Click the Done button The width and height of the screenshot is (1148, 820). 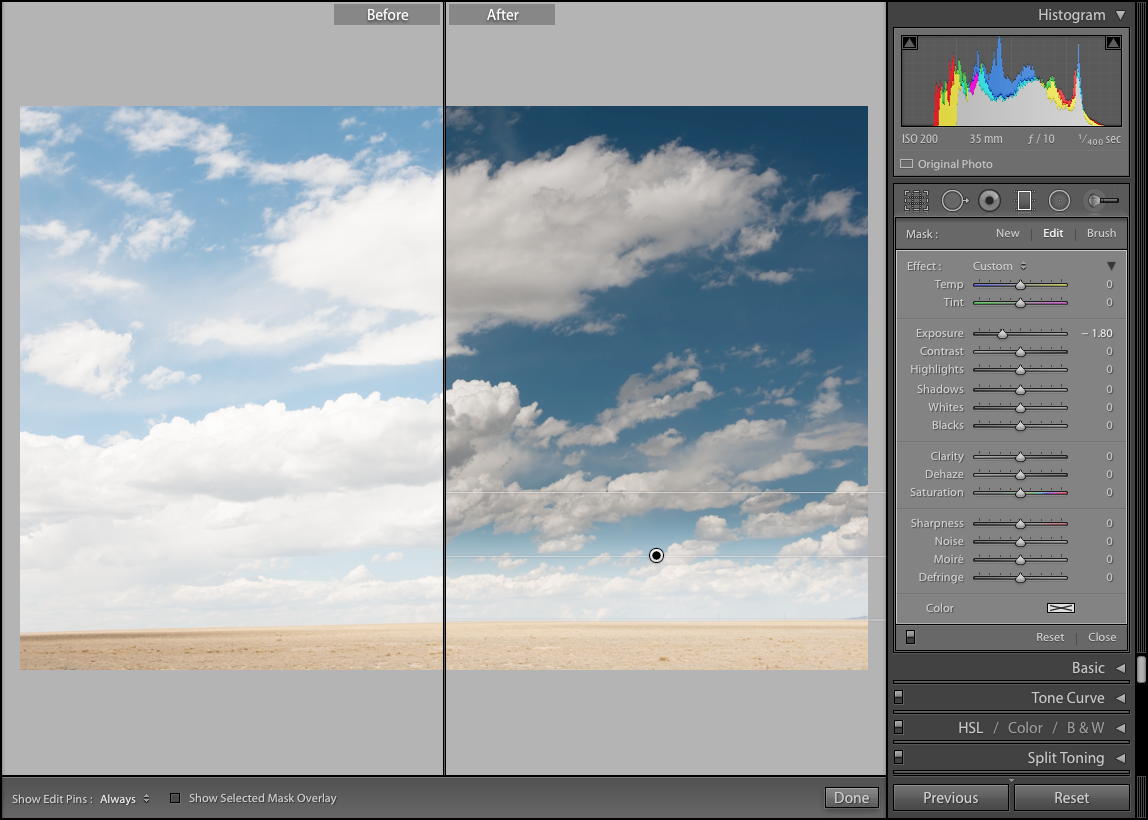pos(851,797)
